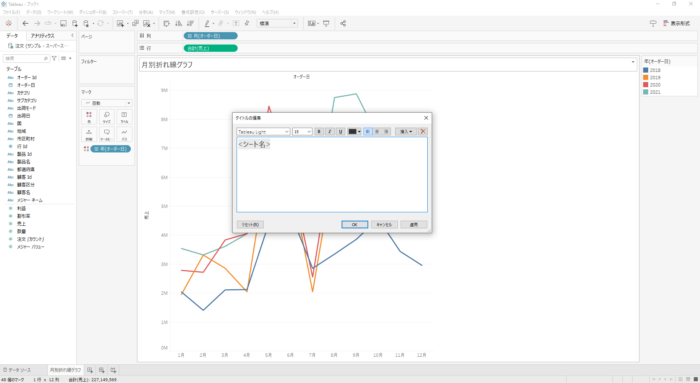The image size is (700, 383).
Task: Click the OK button in the dialog
Action: pos(354,225)
